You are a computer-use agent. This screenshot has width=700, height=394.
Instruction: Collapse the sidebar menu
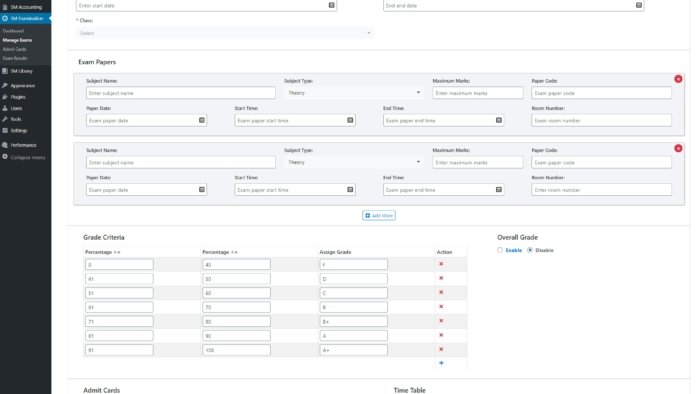(x=25, y=157)
